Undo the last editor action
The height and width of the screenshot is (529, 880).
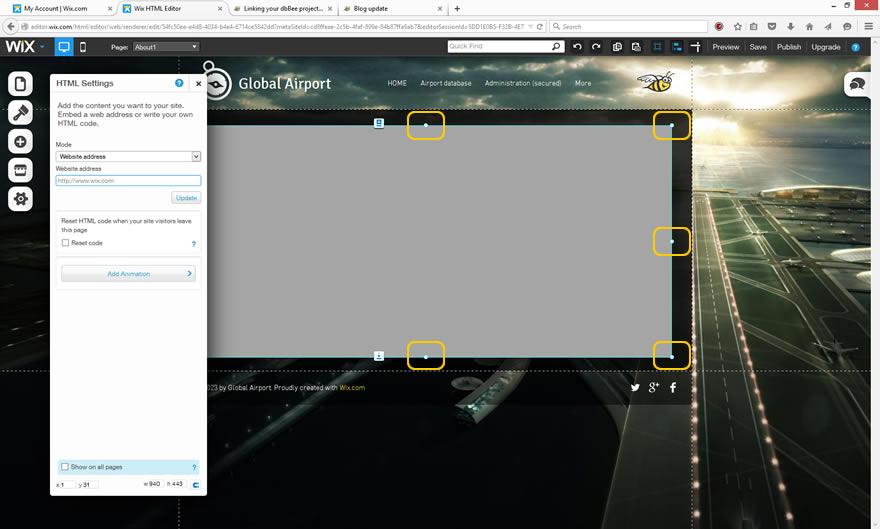[577, 47]
